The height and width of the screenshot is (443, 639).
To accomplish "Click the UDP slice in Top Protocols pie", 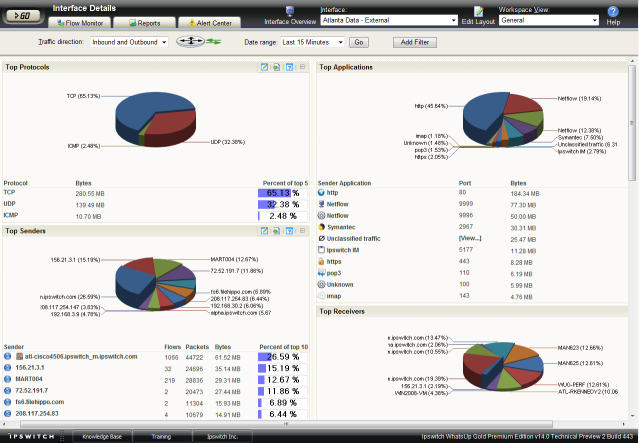I will tap(173, 124).
